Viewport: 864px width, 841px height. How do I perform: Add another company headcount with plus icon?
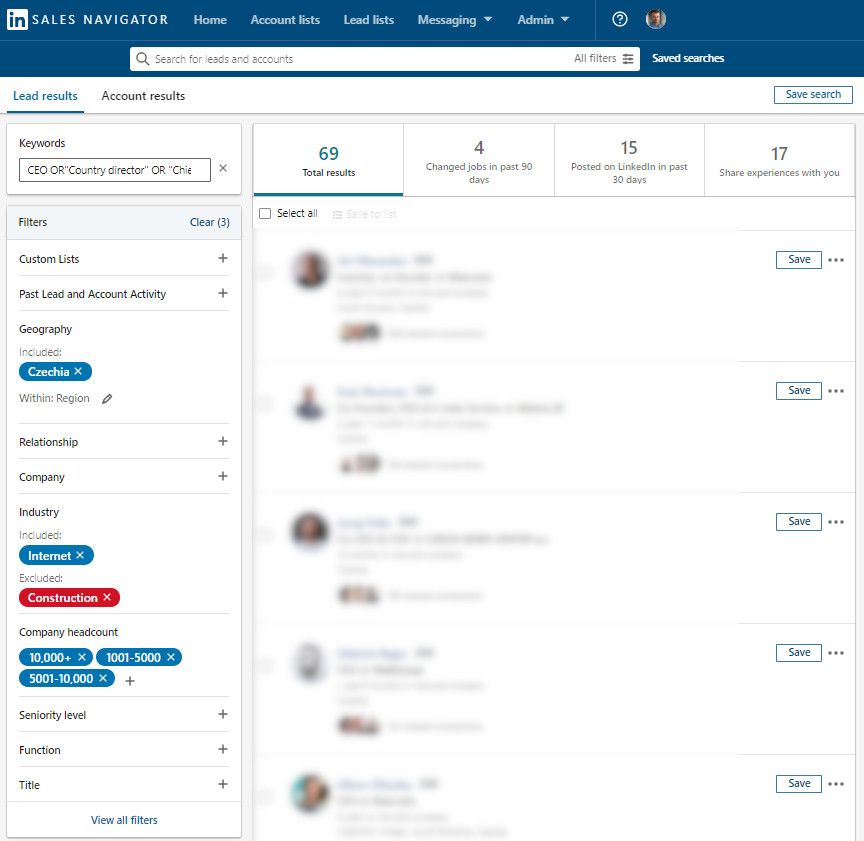pos(130,681)
